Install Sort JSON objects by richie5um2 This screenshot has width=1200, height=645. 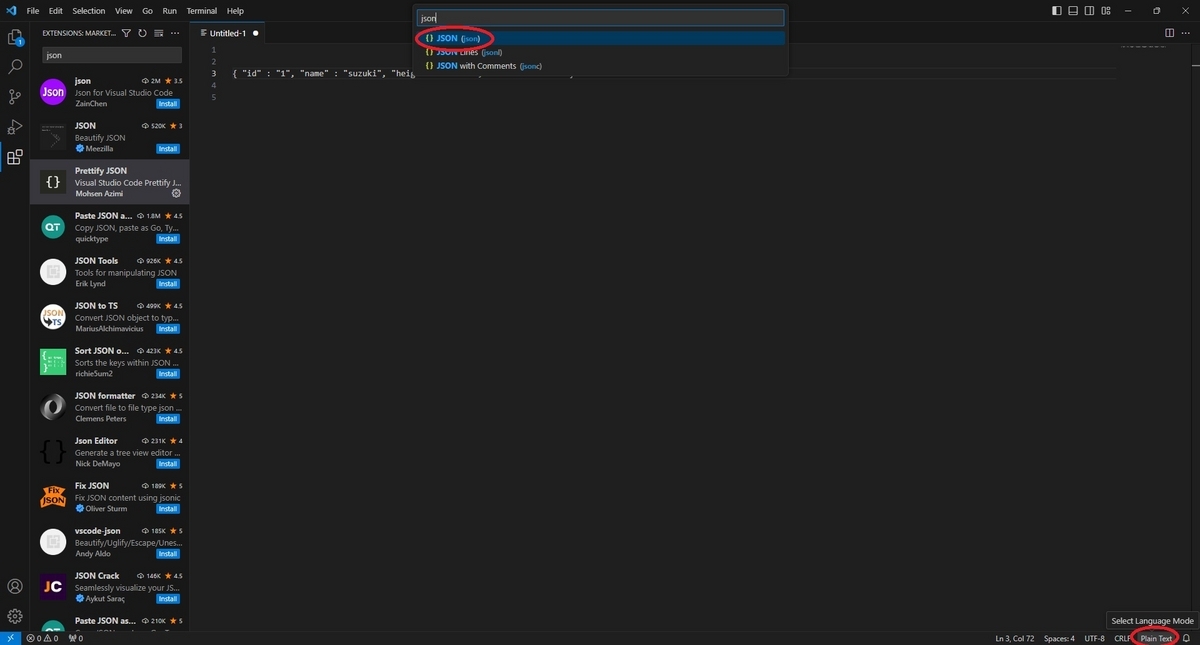[168, 374]
